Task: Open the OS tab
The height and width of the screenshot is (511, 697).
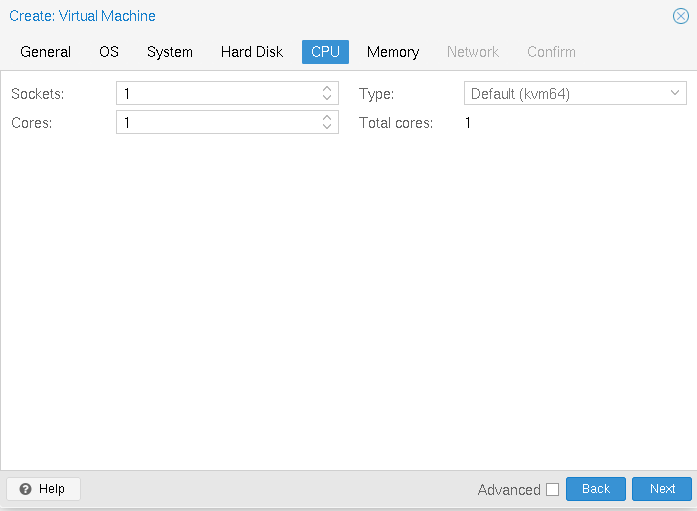Action: point(109,52)
